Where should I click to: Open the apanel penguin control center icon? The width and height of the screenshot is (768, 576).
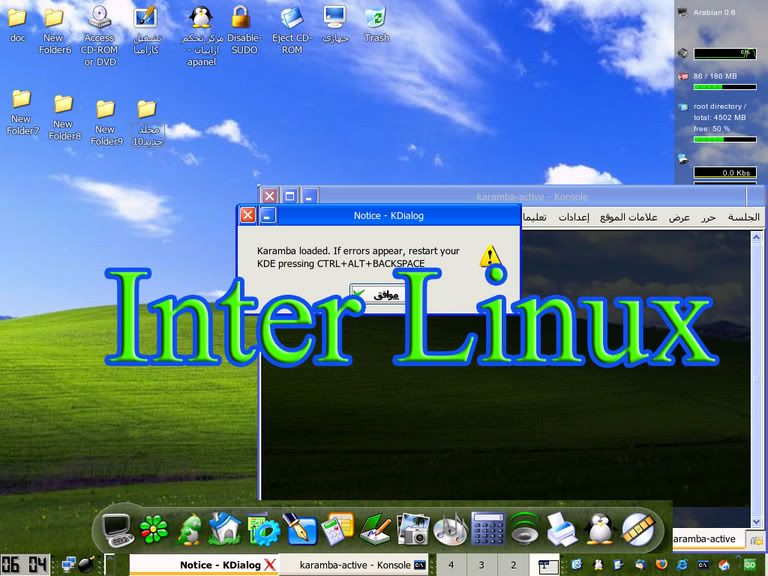click(201, 35)
